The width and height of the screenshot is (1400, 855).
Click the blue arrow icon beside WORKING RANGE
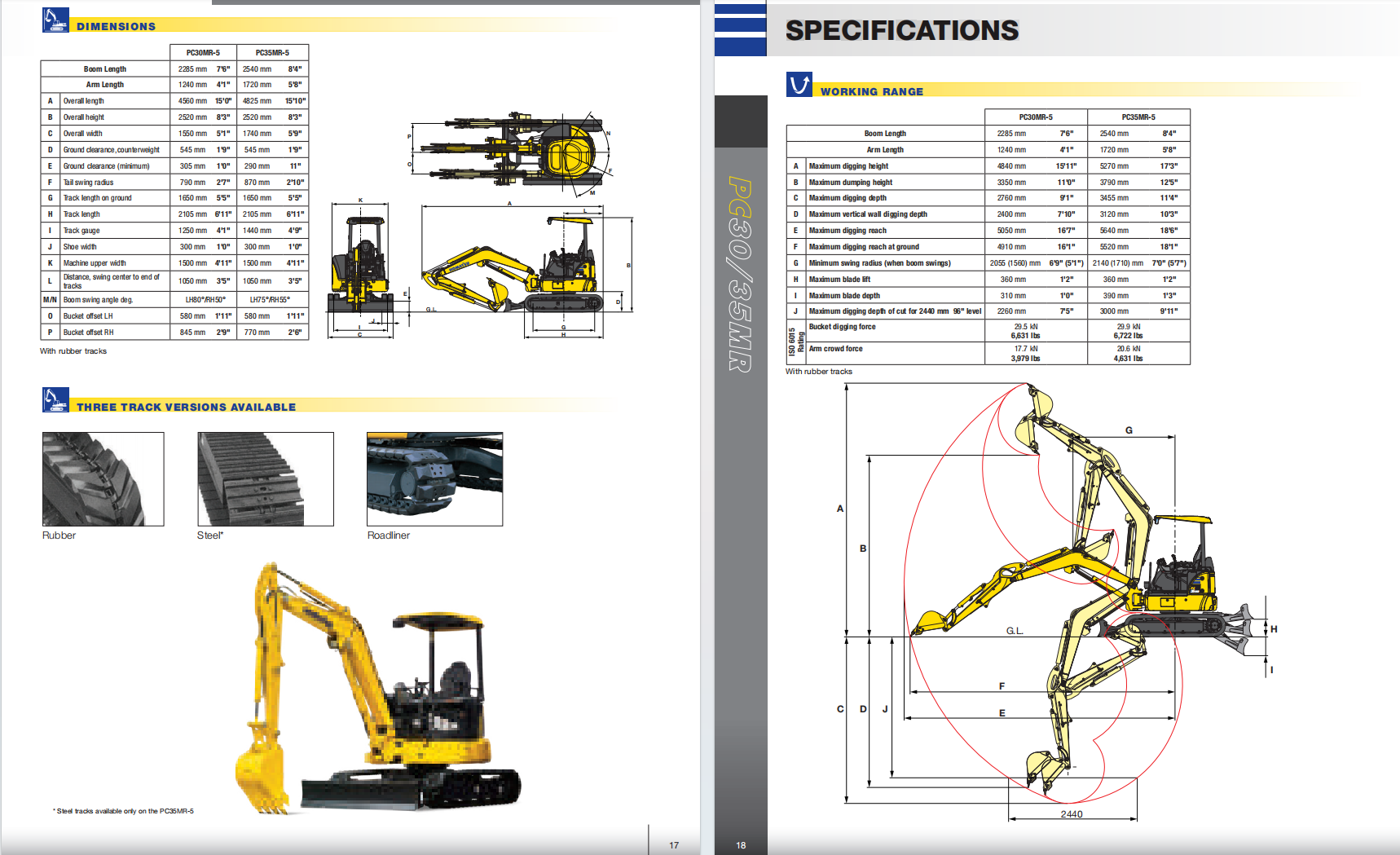(x=799, y=85)
